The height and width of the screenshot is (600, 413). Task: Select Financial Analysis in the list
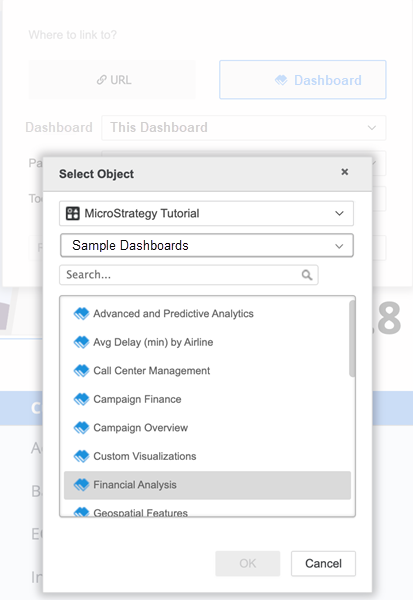point(207,485)
